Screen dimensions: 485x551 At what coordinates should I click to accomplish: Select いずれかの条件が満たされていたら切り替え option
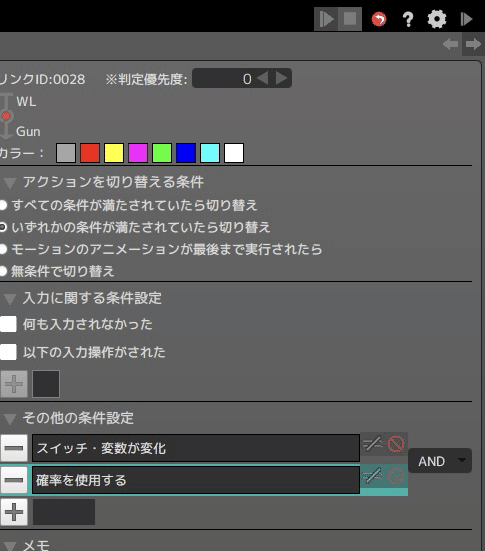coord(3,227)
